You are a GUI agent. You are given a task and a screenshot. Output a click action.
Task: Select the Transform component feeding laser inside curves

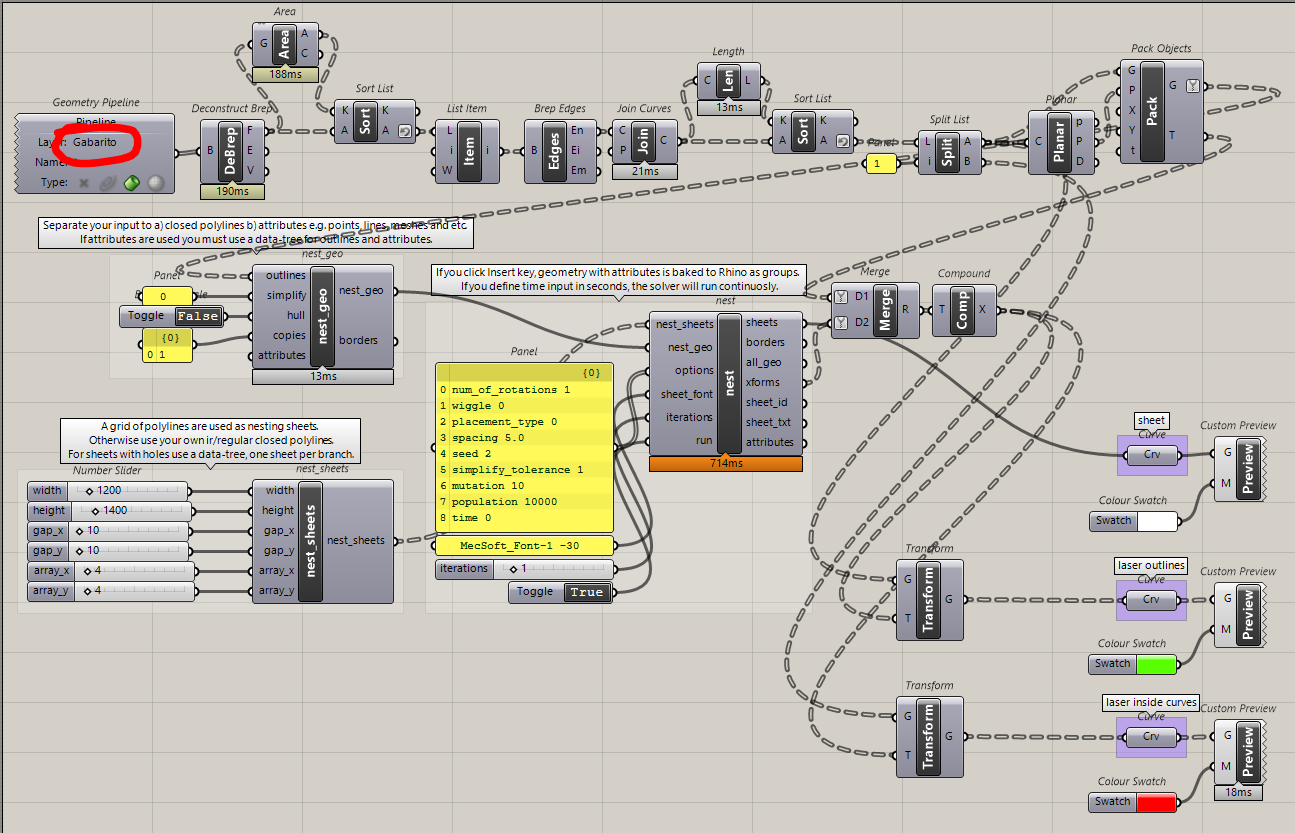[x=930, y=736]
